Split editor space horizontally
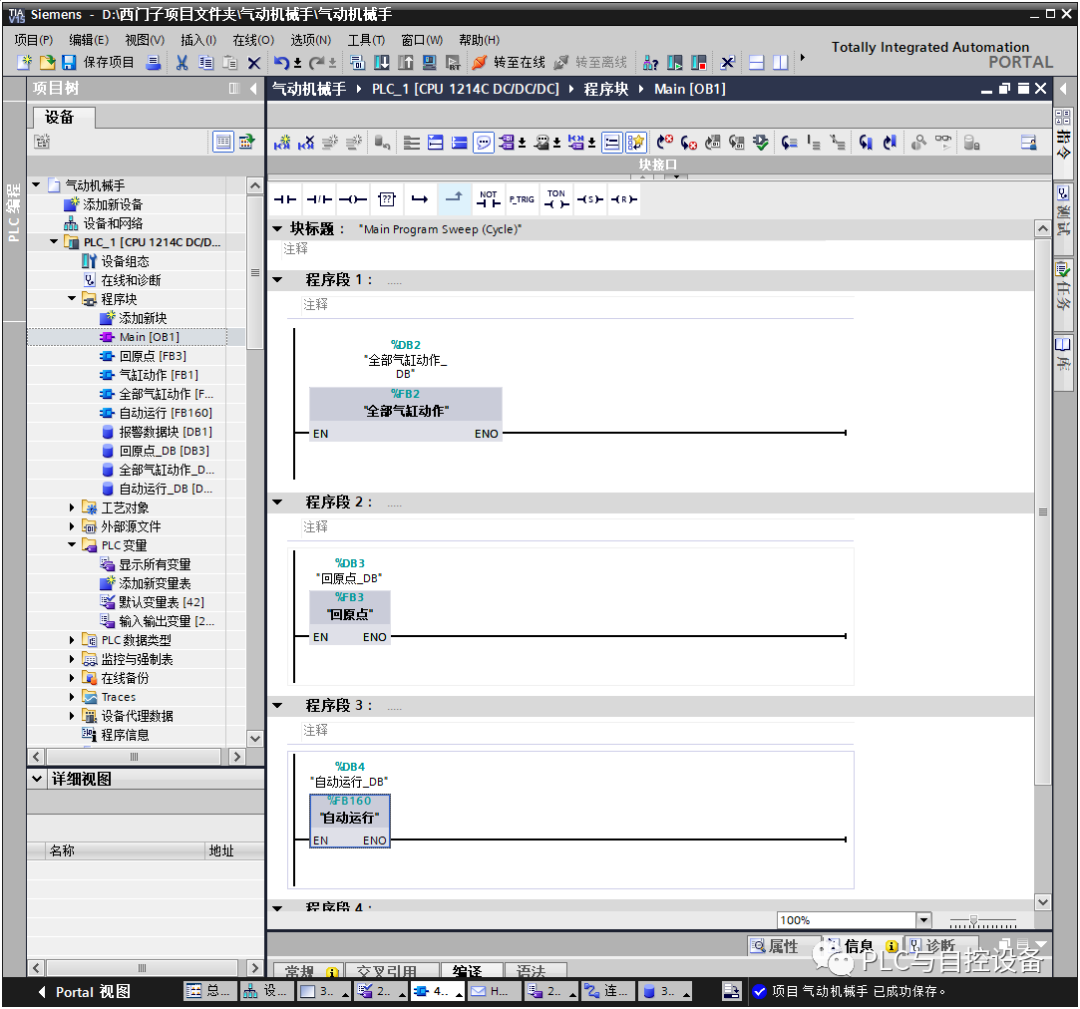Screen dimensions: 1080x1009 tap(756, 63)
